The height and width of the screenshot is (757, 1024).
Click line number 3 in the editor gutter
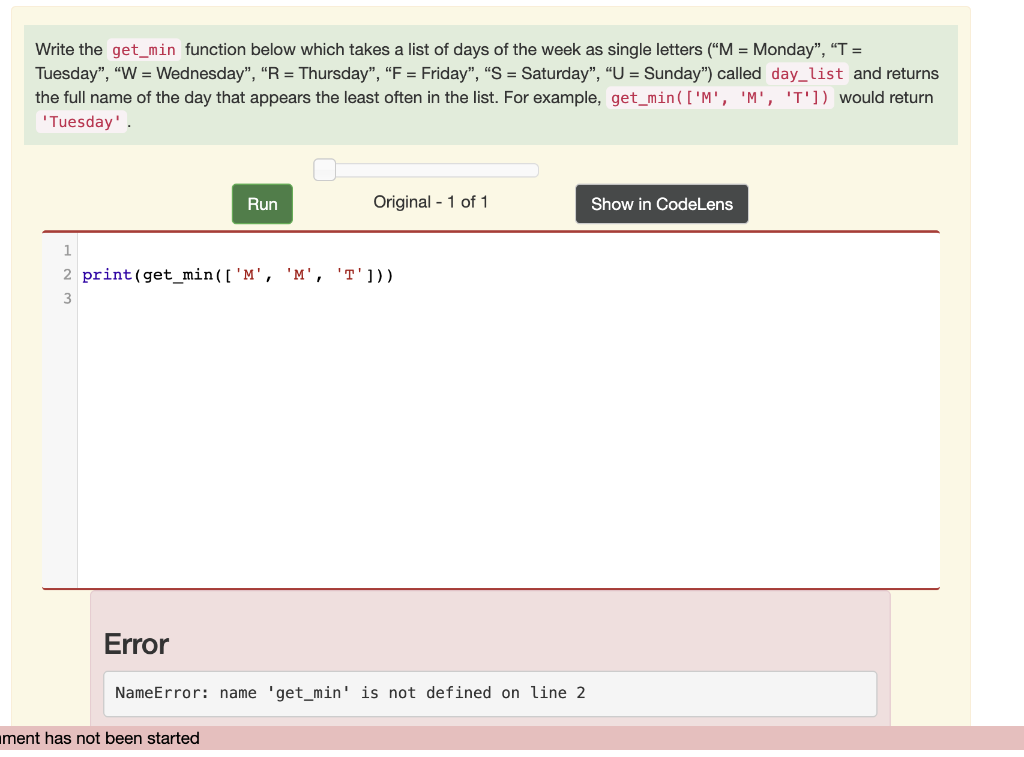(x=66, y=298)
